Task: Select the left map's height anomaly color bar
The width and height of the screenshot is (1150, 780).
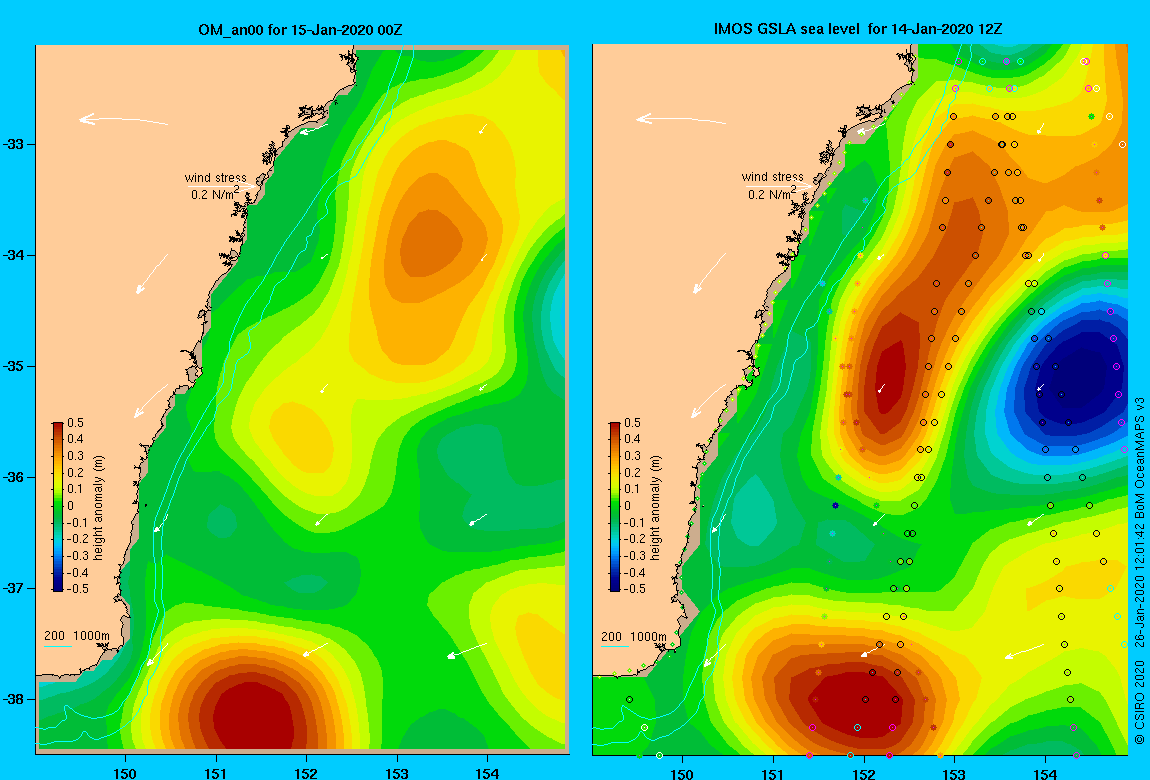Action: (x=58, y=507)
